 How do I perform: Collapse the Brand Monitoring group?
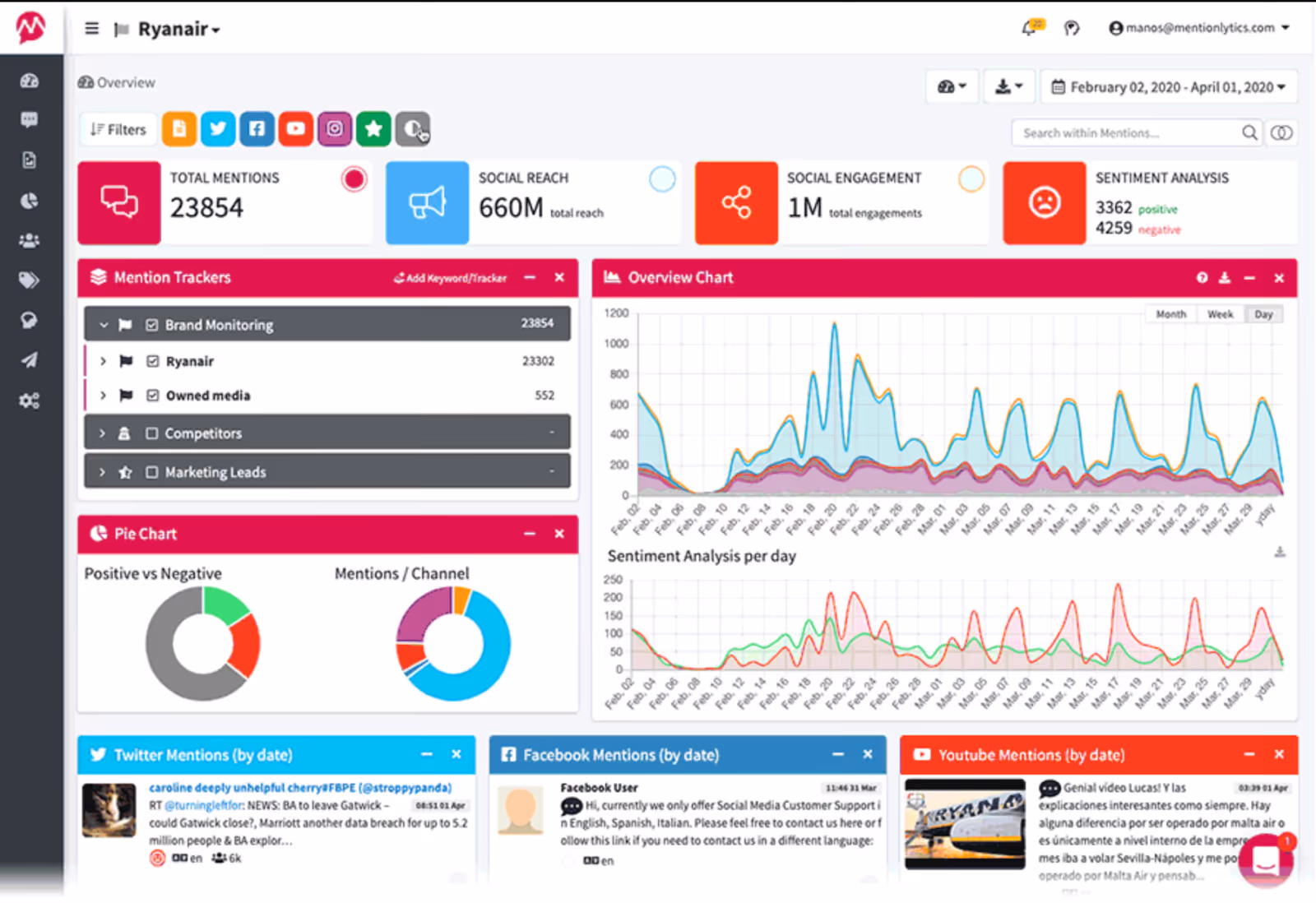click(x=104, y=325)
